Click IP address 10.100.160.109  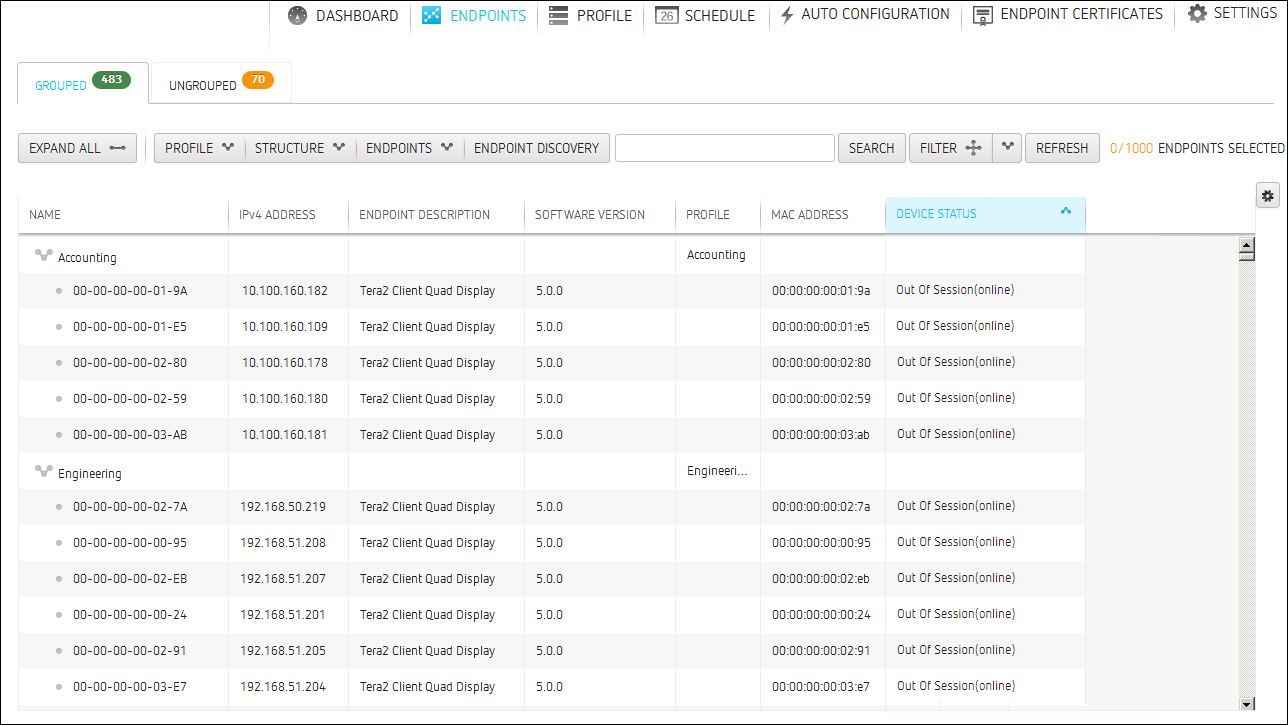[285, 327]
